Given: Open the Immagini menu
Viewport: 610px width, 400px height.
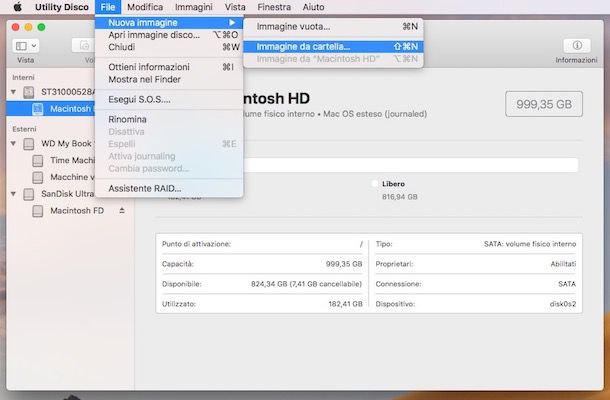Looking at the screenshot, I should pos(193,7).
